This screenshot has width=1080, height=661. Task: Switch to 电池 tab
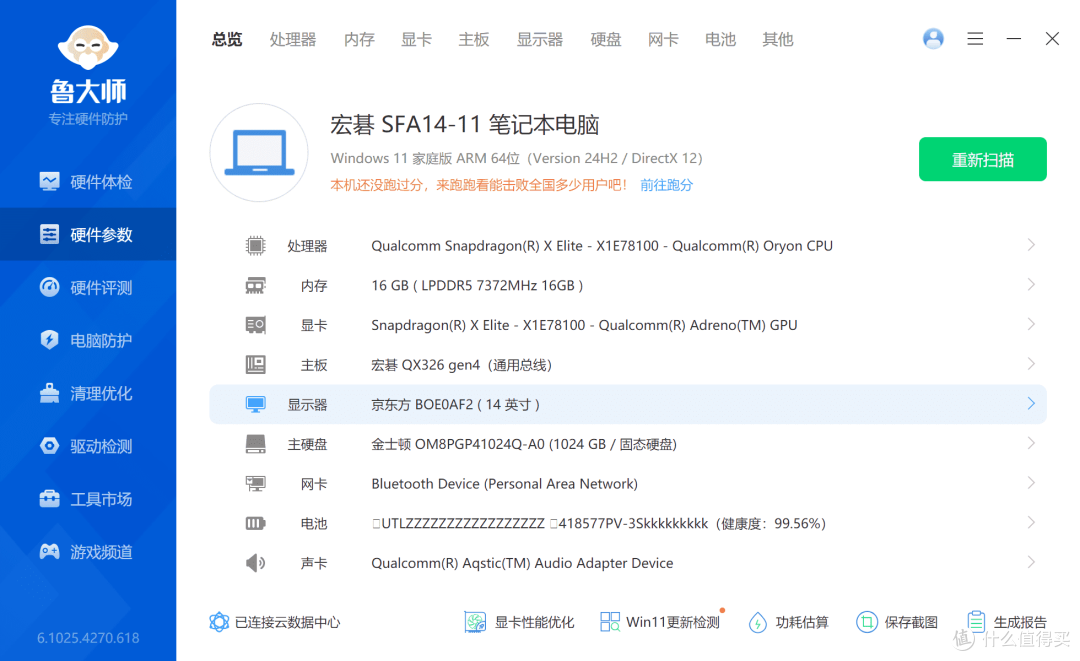tap(720, 39)
